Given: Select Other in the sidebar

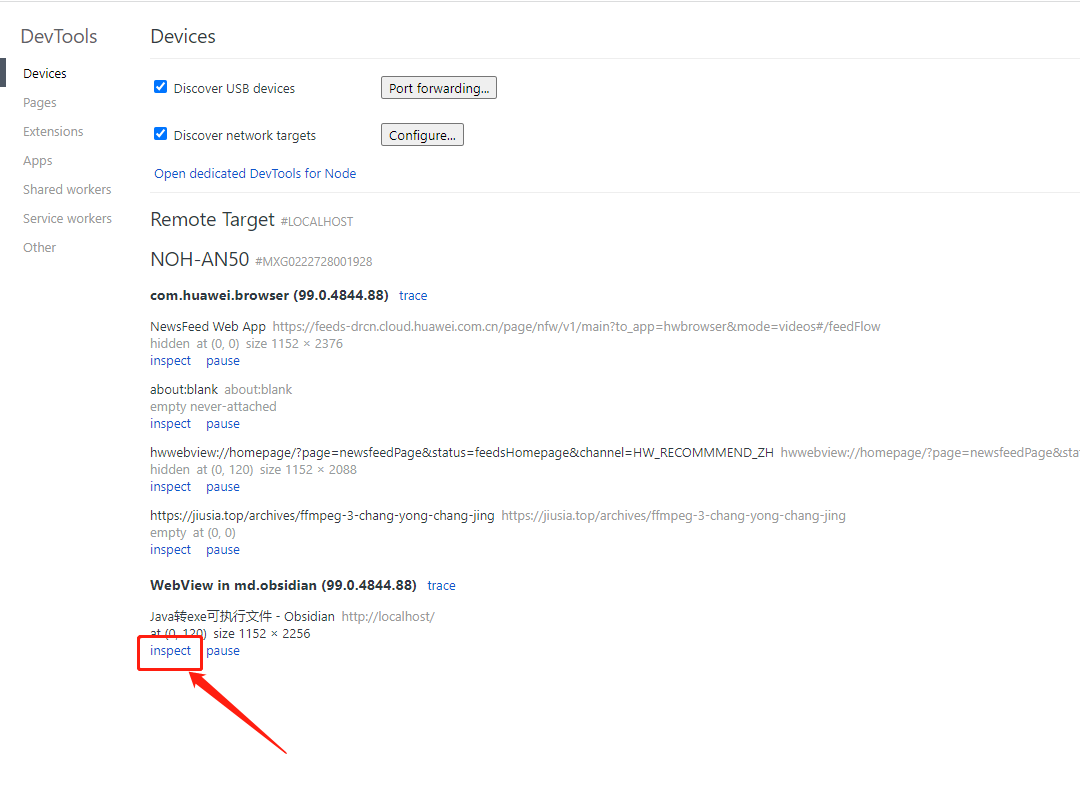Looking at the screenshot, I should point(40,247).
